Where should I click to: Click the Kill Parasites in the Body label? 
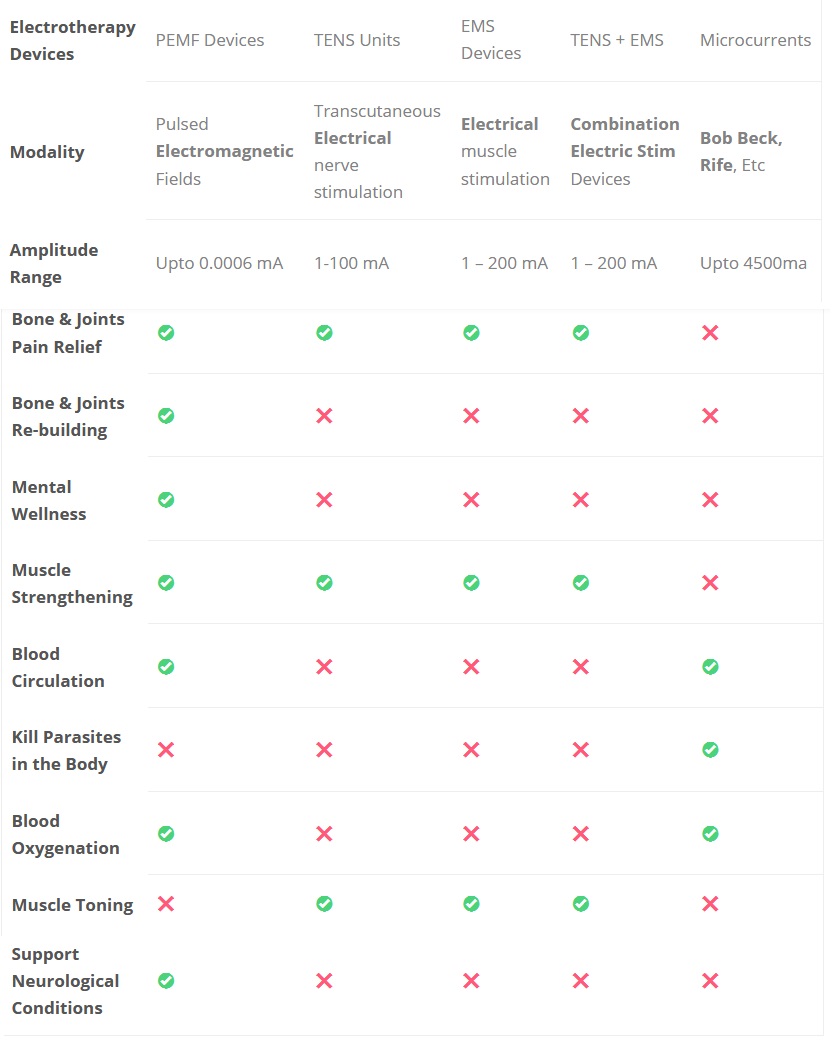[66, 750]
